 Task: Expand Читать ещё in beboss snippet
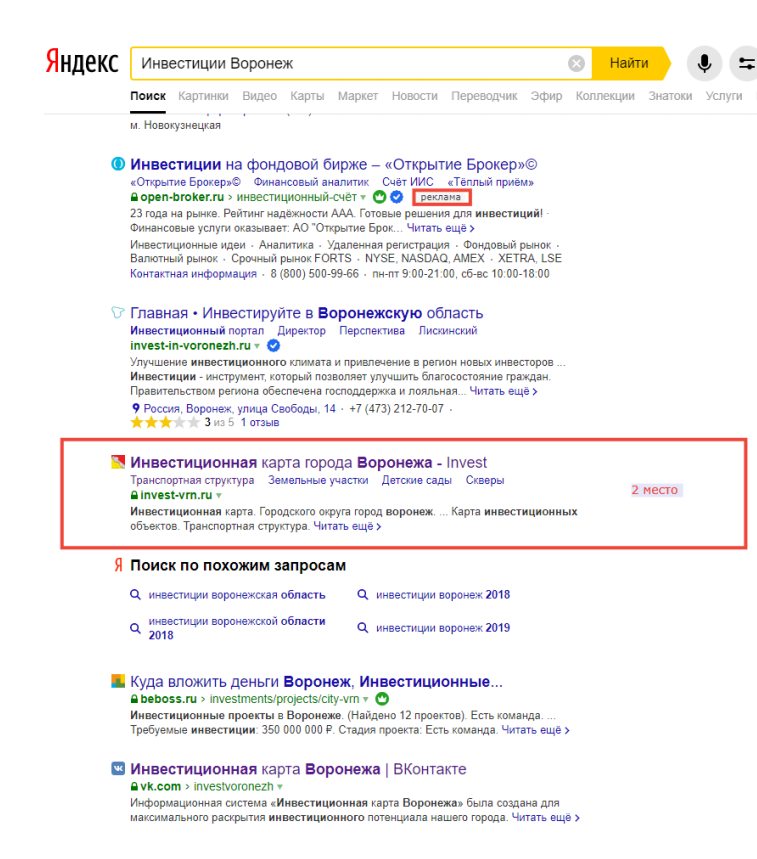click(536, 730)
